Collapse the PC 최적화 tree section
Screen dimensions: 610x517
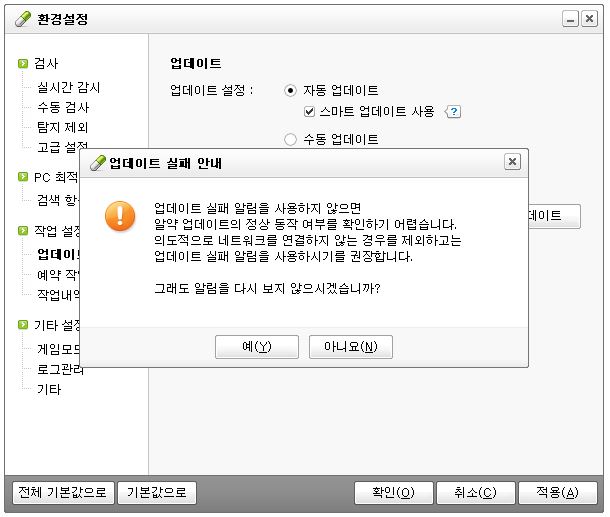pyautogui.click(x=23, y=177)
